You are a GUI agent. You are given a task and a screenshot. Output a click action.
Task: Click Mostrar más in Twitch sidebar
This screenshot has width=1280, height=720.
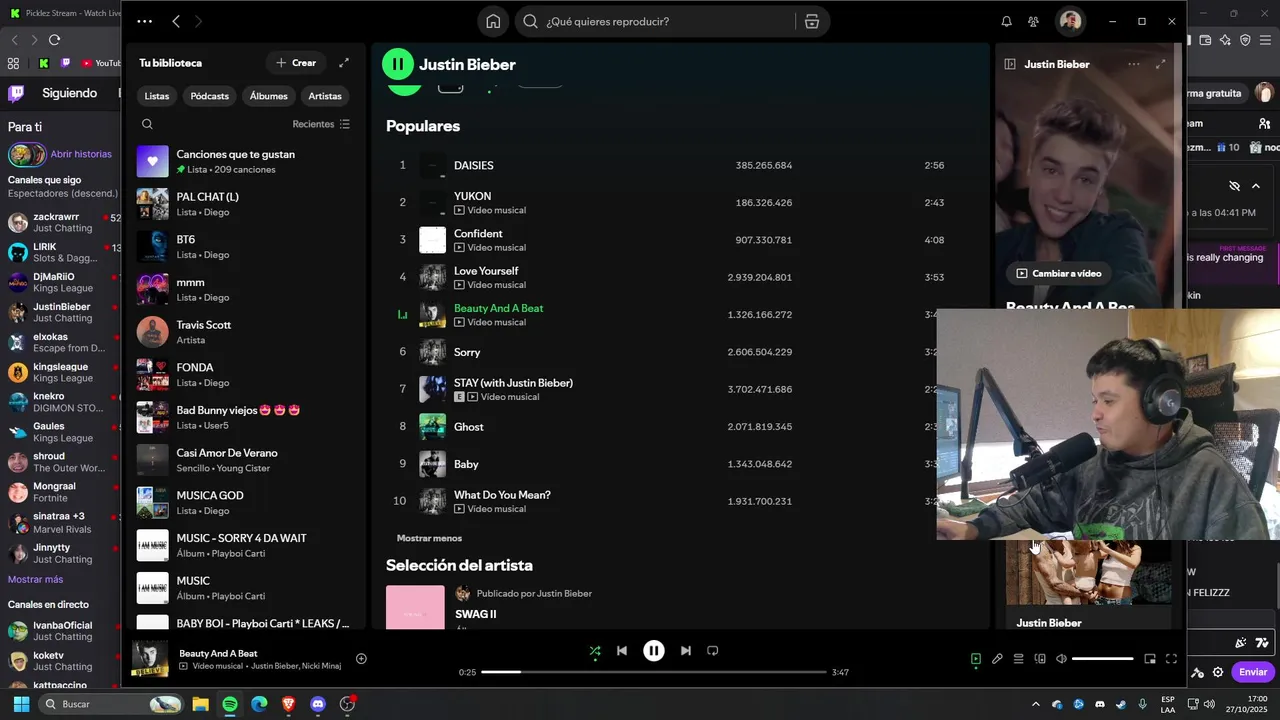(35, 579)
